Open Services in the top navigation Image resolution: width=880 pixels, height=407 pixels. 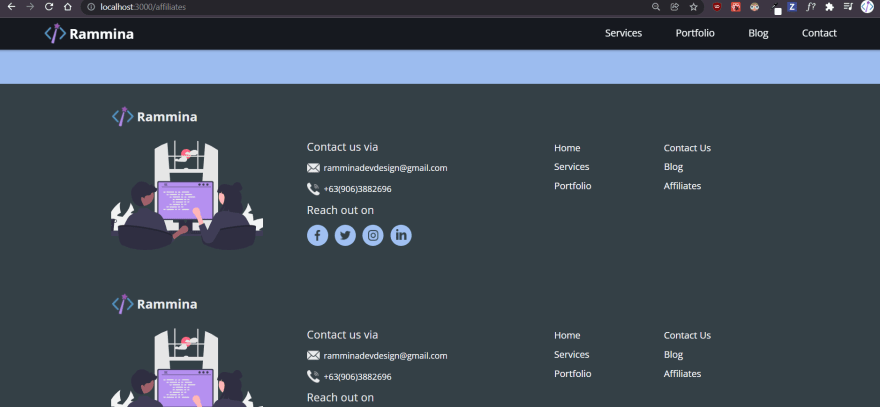point(623,33)
